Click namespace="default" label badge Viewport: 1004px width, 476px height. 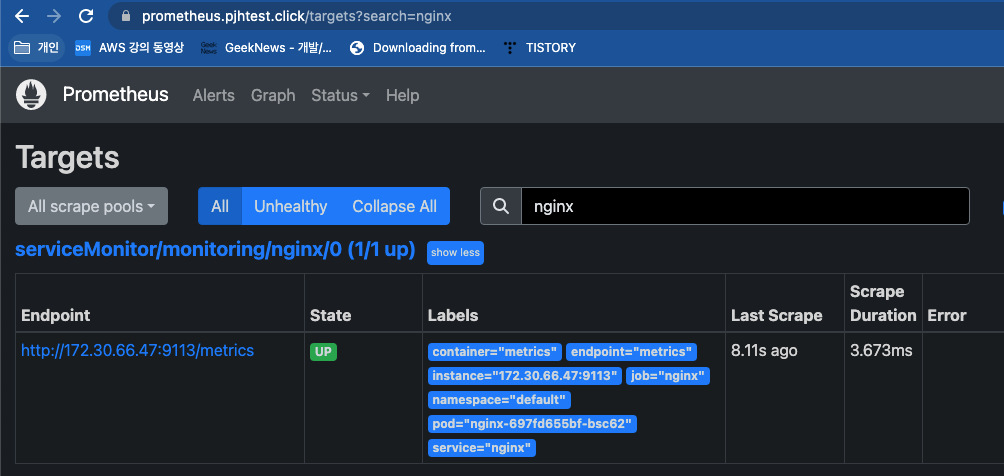click(499, 400)
